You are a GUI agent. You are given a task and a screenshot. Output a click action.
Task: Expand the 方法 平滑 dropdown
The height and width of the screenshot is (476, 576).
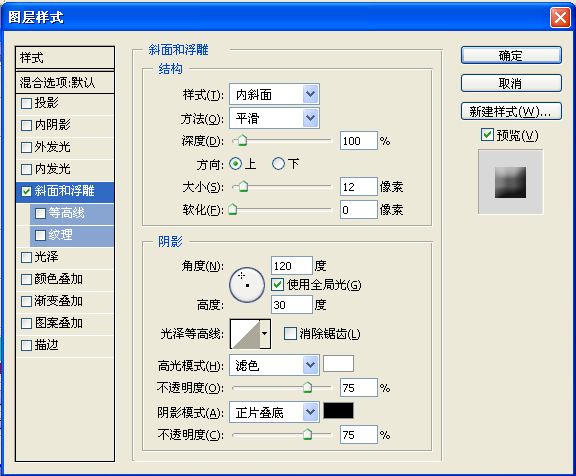(274, 118)
